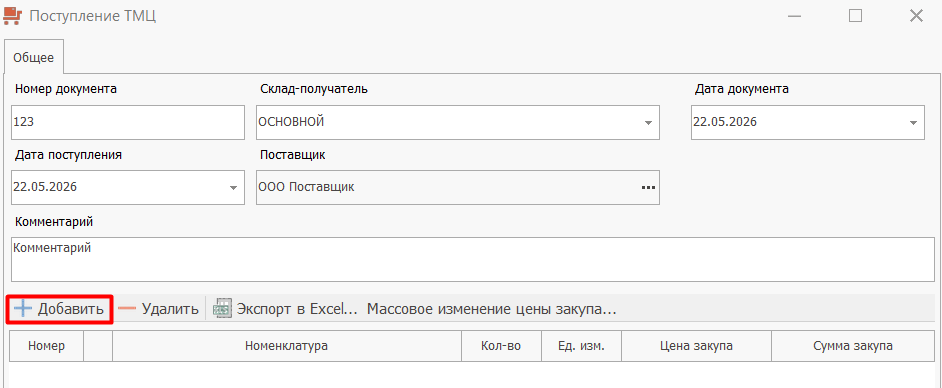Click the Ед. изм. column header
The width and height of the screenshot is (942, 388).
tap(581, 346)
